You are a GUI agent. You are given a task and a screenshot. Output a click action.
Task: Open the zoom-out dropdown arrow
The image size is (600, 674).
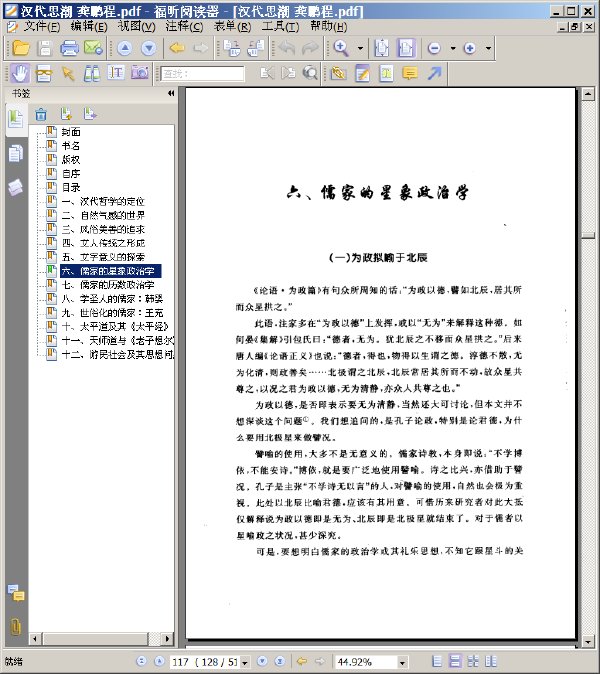click(453, 48)
